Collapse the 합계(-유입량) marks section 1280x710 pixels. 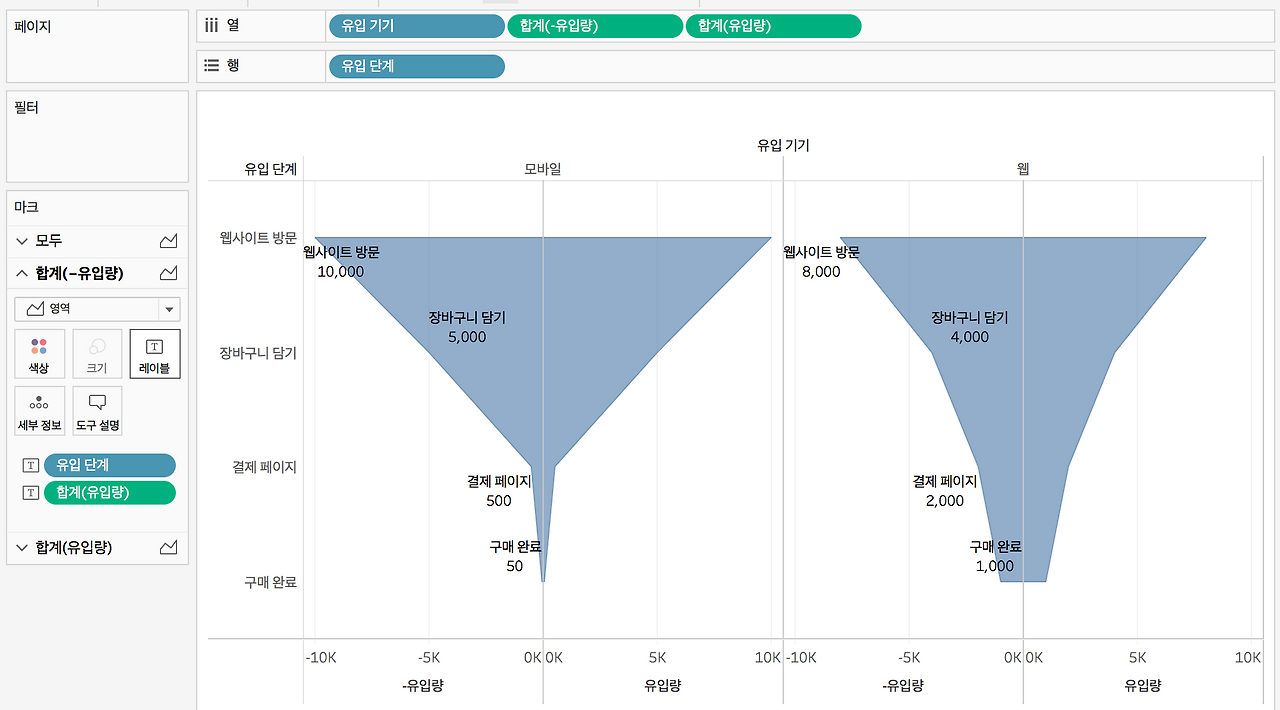(23, 273)
